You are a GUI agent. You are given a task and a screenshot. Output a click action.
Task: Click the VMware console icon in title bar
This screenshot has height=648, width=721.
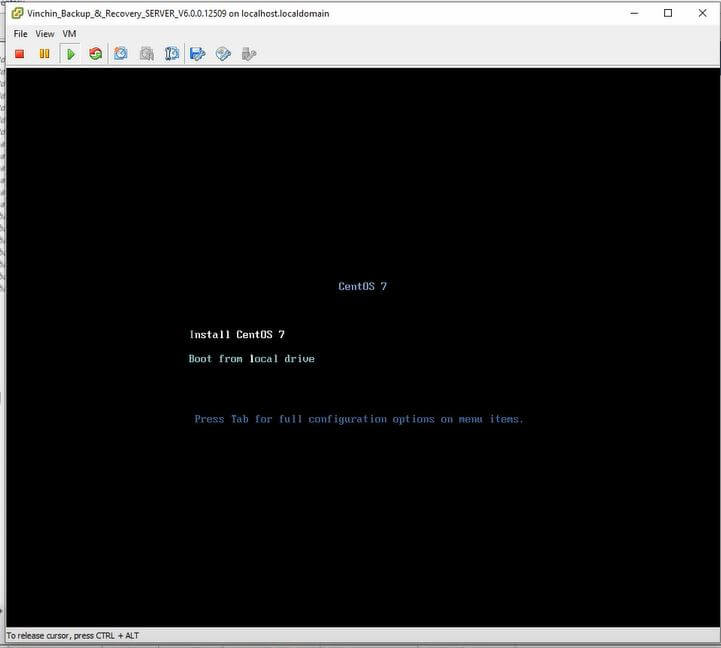click(17, 13)
